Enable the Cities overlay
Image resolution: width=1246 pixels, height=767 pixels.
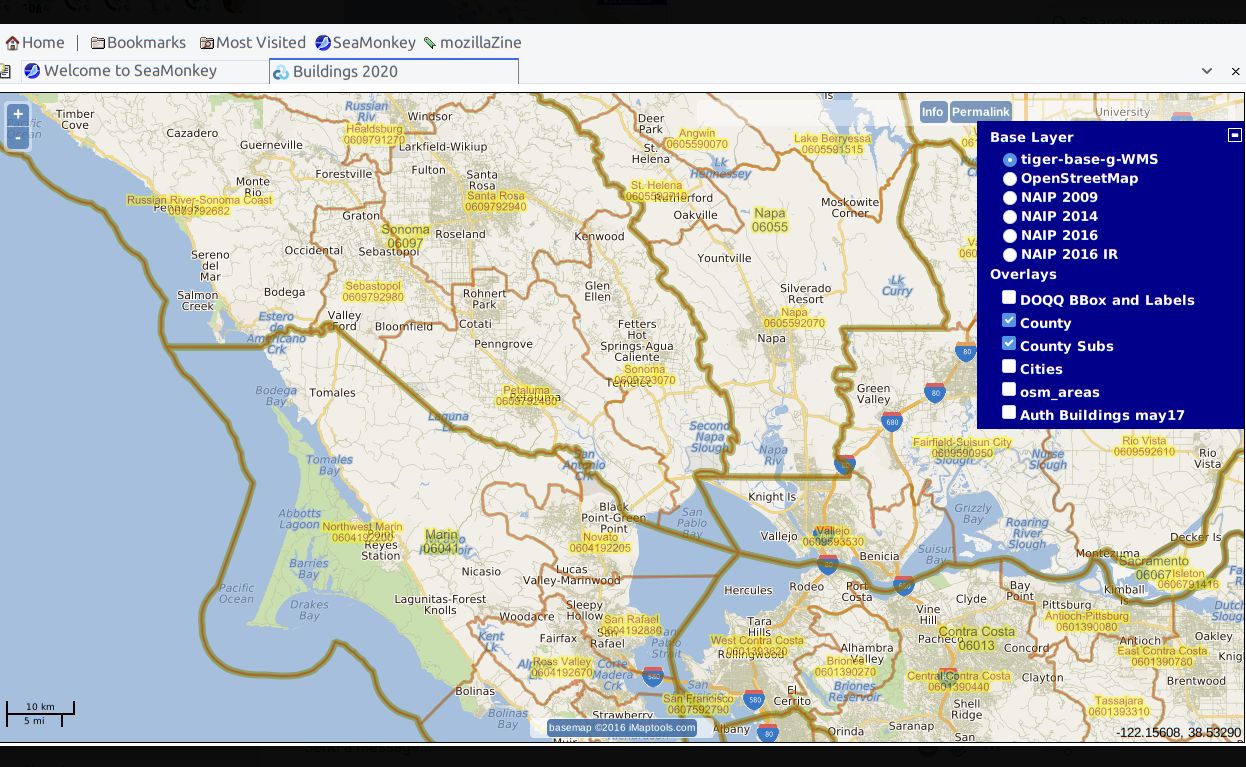pos(1009,367)
